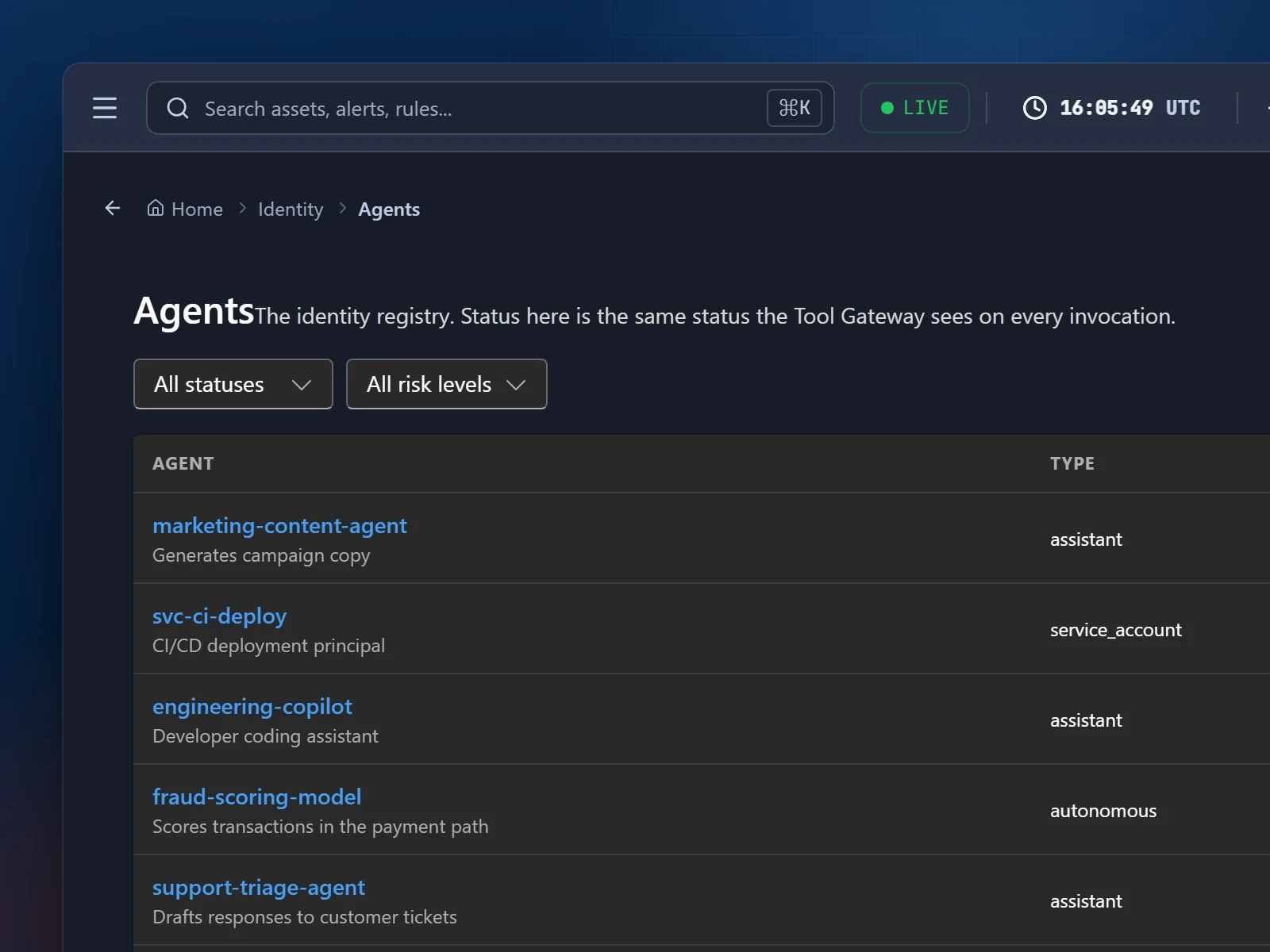Image resolution: width=1270 pixels, height=952 pixels.
Task: Click the TYPE column header
Action: pyautogui.click(x=1072, y=463)
